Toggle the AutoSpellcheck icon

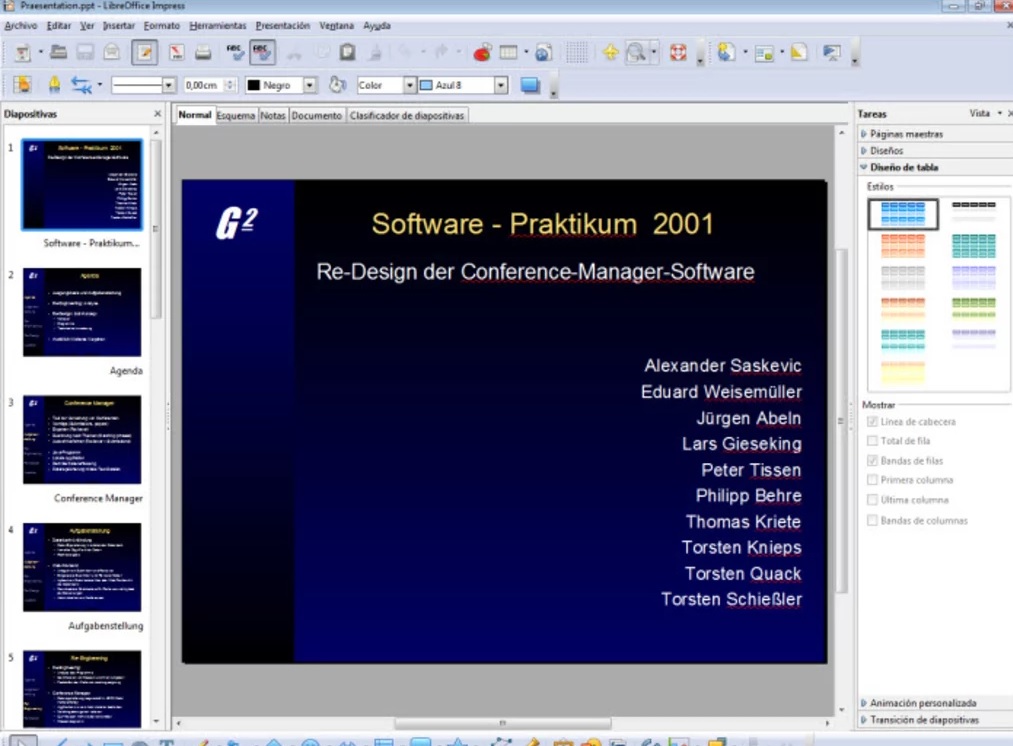point(262,52)
